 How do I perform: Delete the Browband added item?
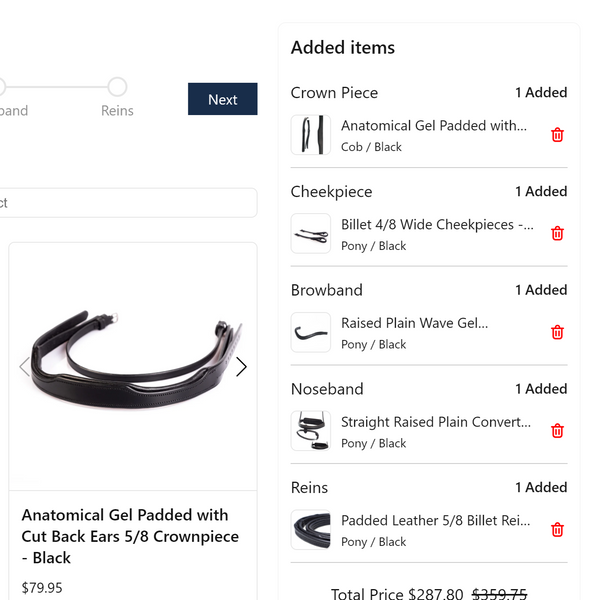tap(558, 332)
